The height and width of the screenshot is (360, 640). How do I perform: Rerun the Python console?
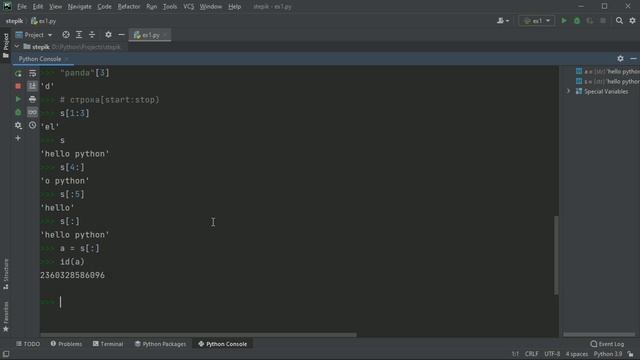click(x=18, y=73)
